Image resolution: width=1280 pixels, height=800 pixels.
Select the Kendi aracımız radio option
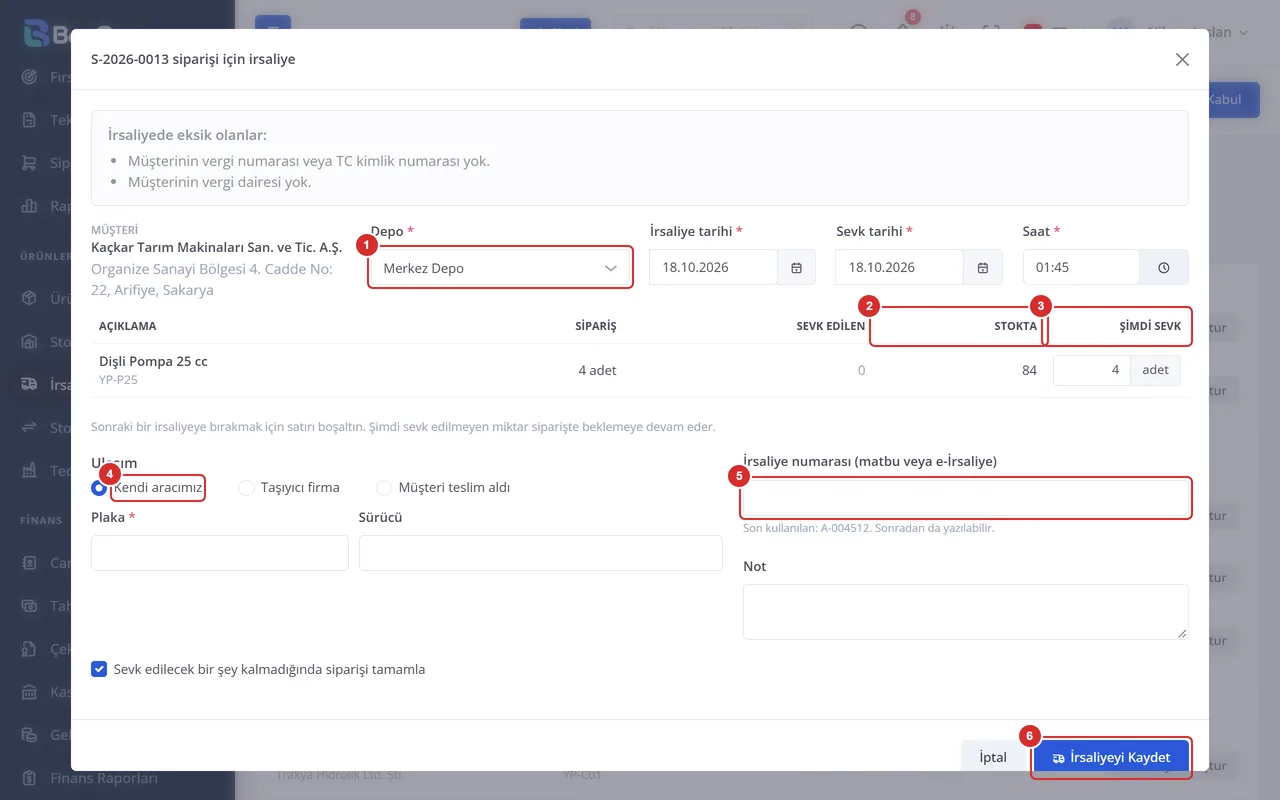tap(98, 488)
